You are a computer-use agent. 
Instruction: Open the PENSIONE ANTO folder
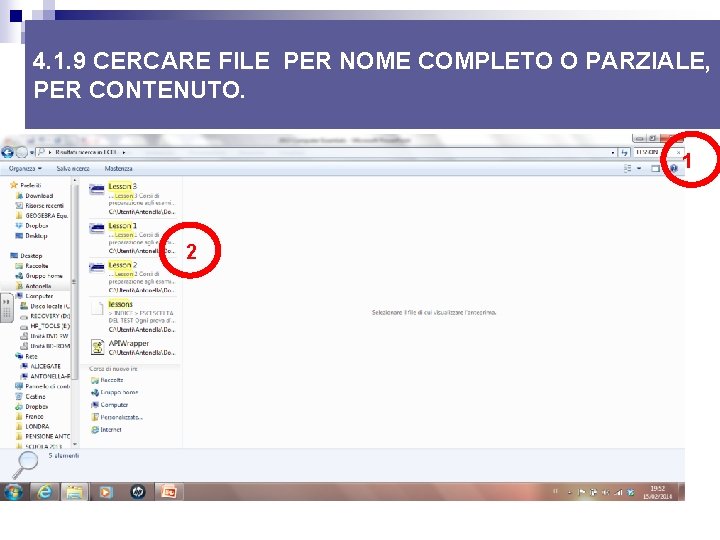pyautogui.click(x=43, y=437)
